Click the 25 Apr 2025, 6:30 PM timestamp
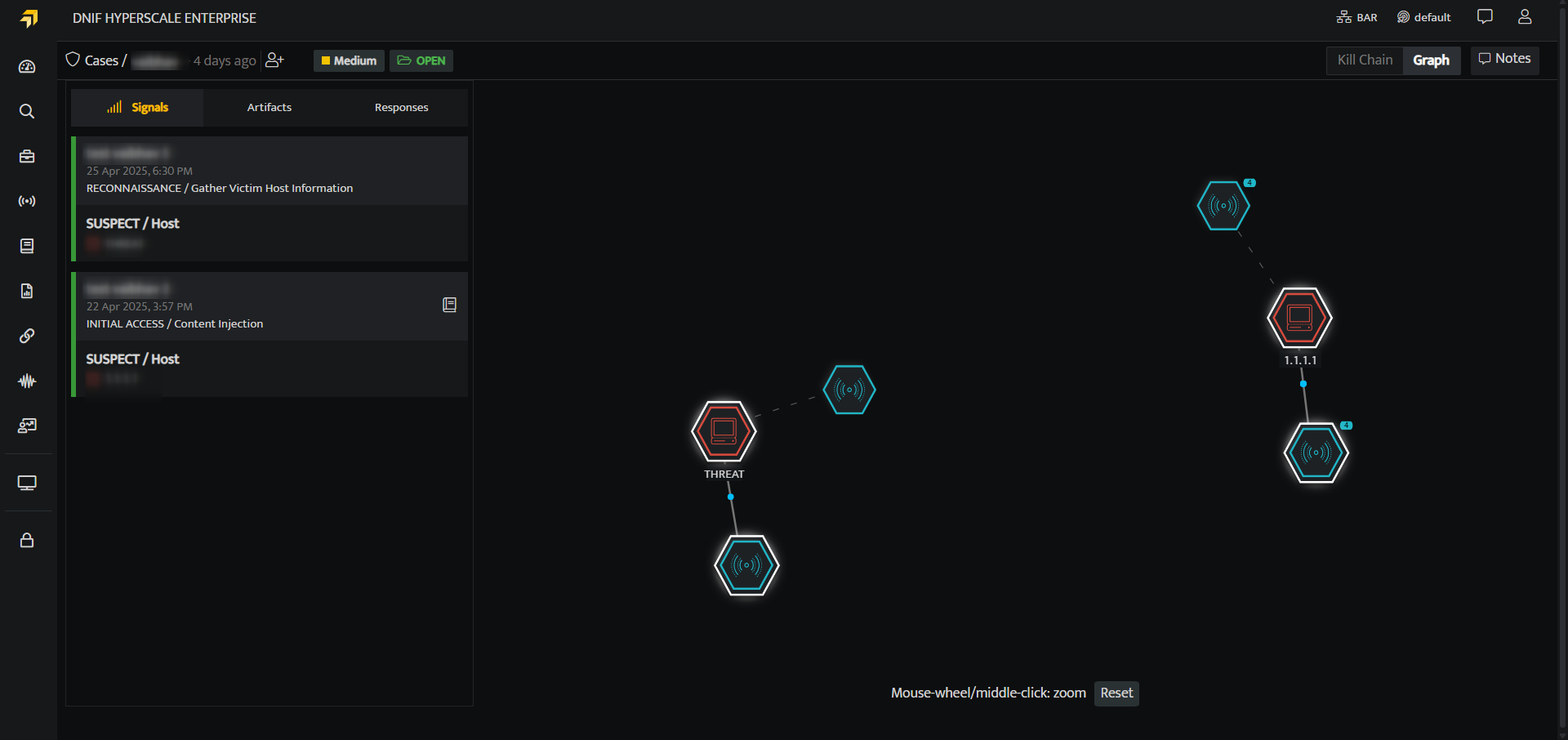 (140, 171)
